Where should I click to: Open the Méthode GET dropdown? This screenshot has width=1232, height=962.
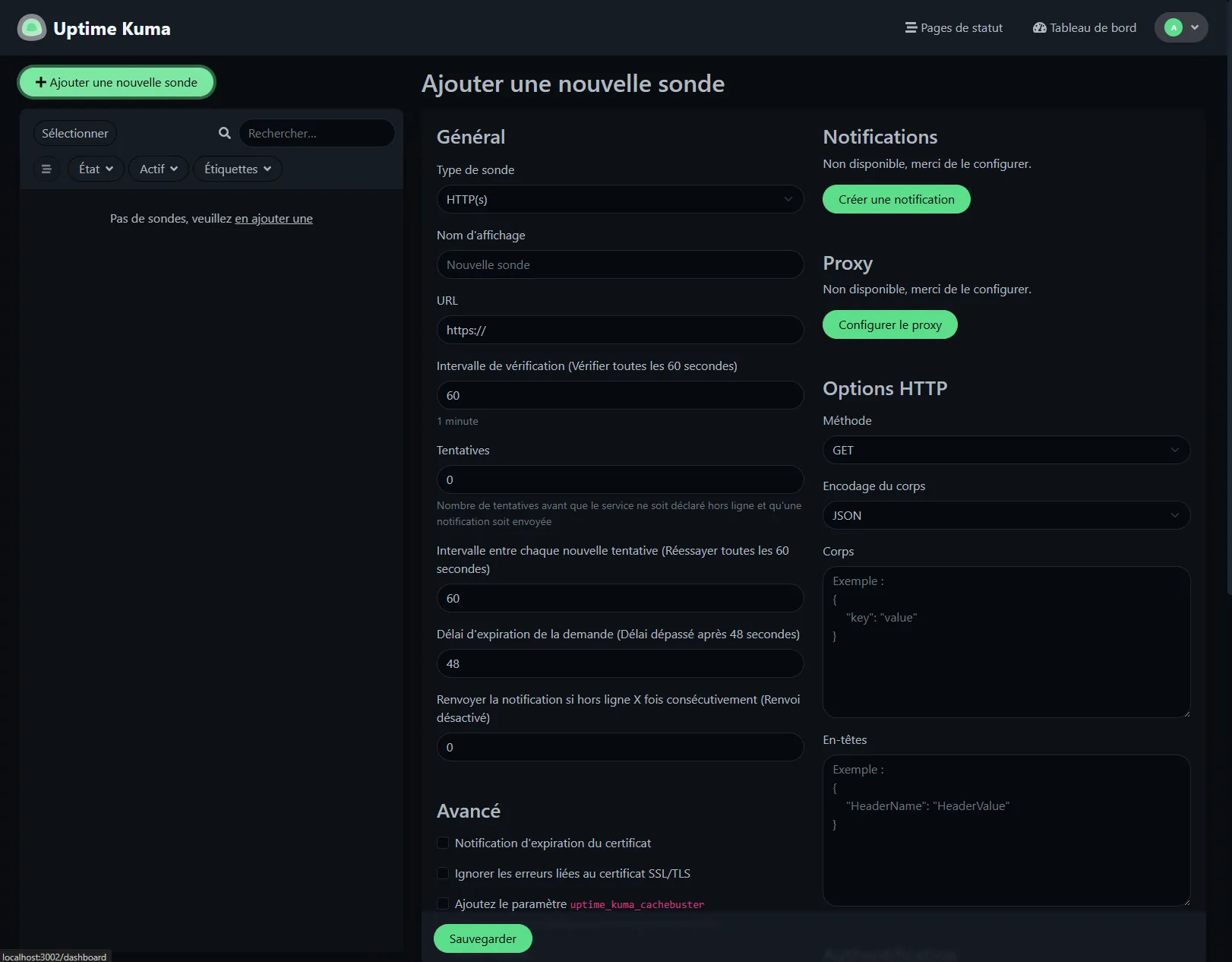(x=1005, y=450)
